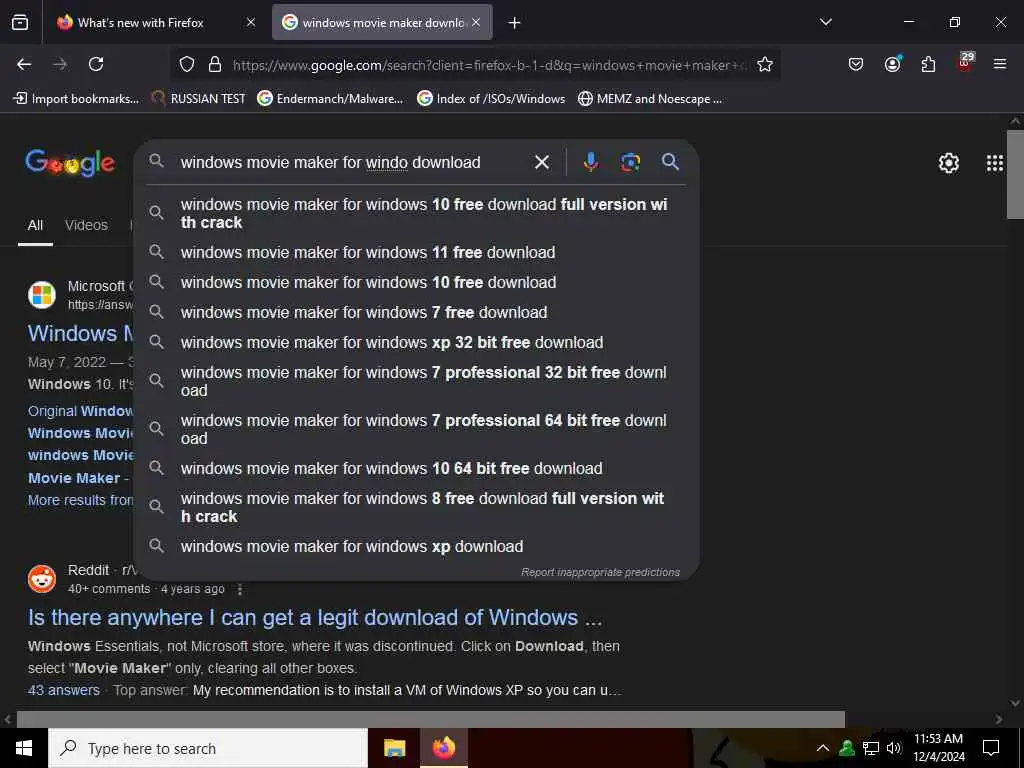
Task: Open the Firefox account icon
Action: pyautogui.click(x=892, y=64)
